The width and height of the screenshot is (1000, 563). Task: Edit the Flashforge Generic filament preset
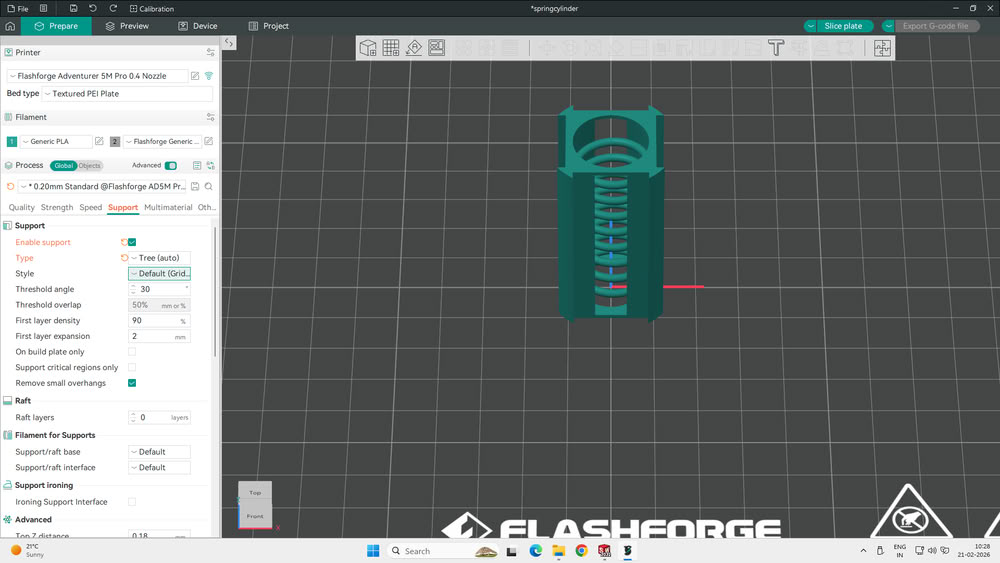(x=209, y=141)
